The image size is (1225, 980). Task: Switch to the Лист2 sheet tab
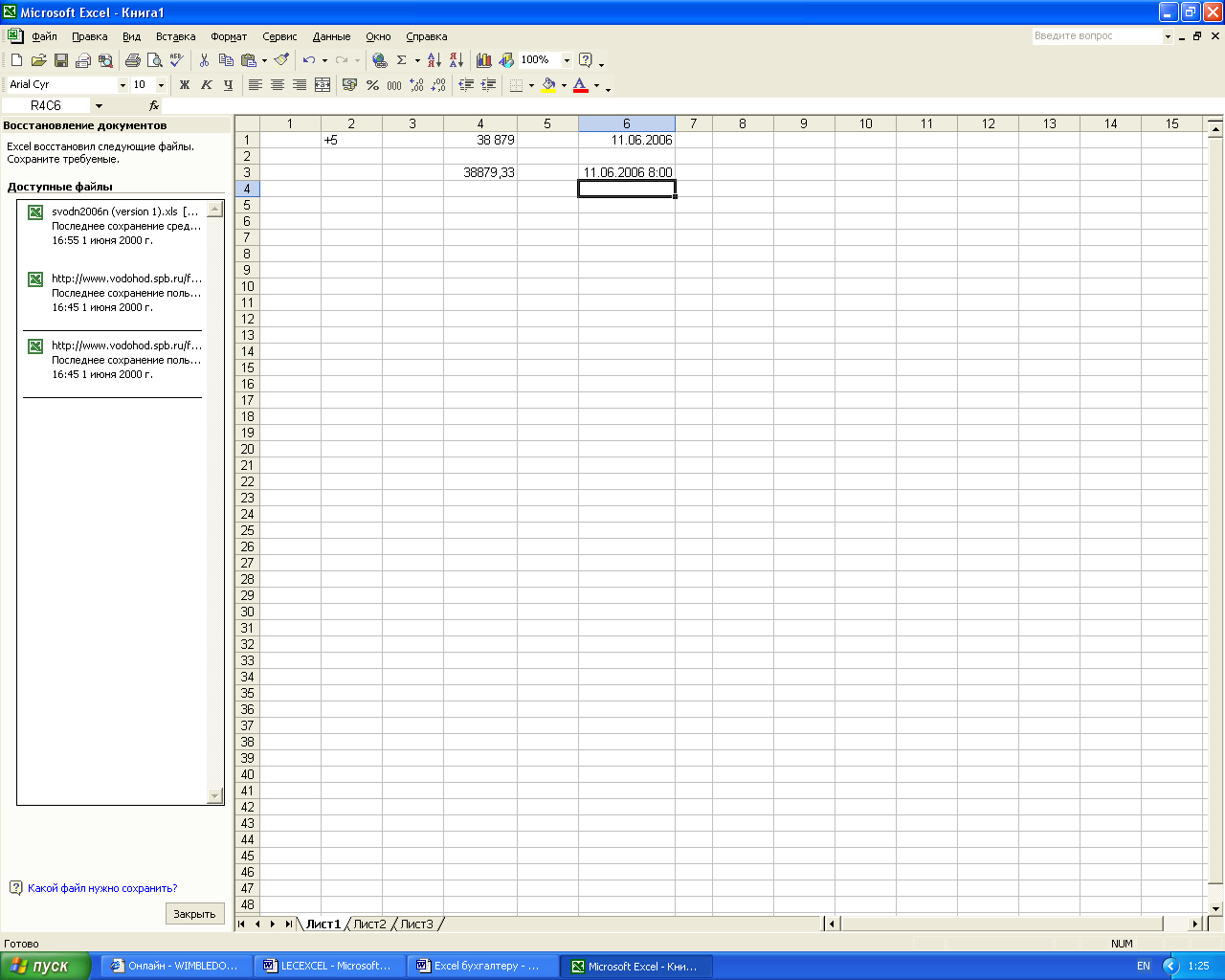point(369,924)
